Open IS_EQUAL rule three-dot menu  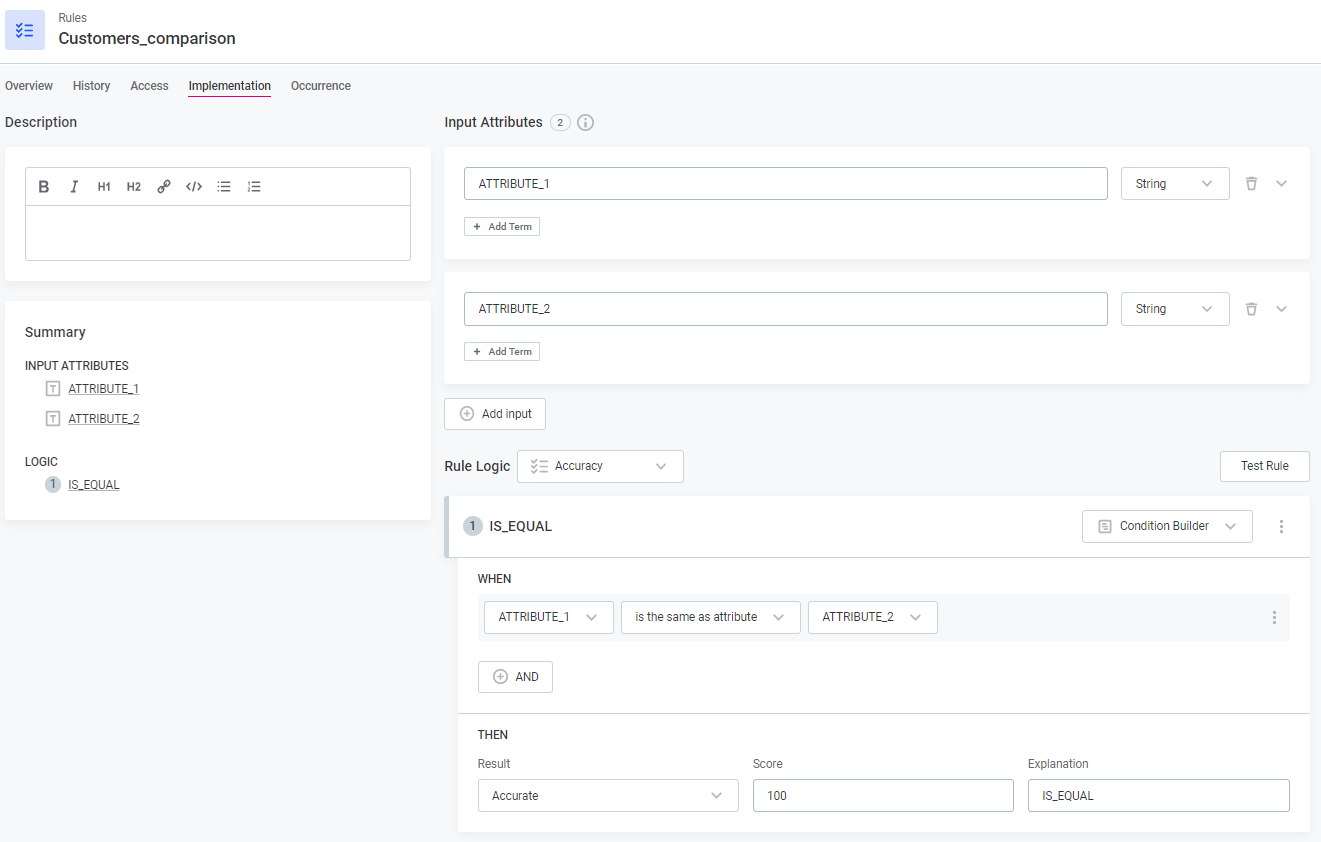[x=1282, y=526]
